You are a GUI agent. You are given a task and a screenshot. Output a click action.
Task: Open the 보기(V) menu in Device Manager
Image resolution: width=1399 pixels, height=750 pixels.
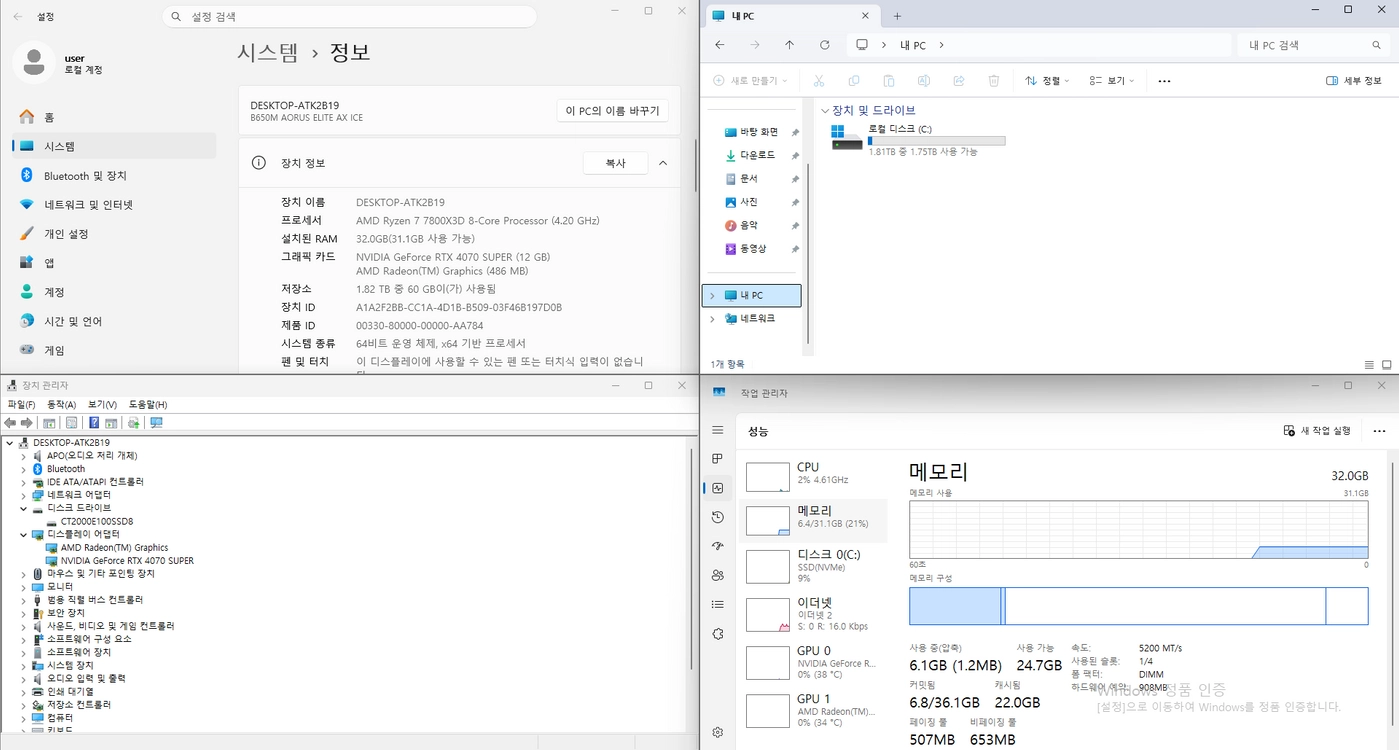pyautogui.click(x=102, y=404)
